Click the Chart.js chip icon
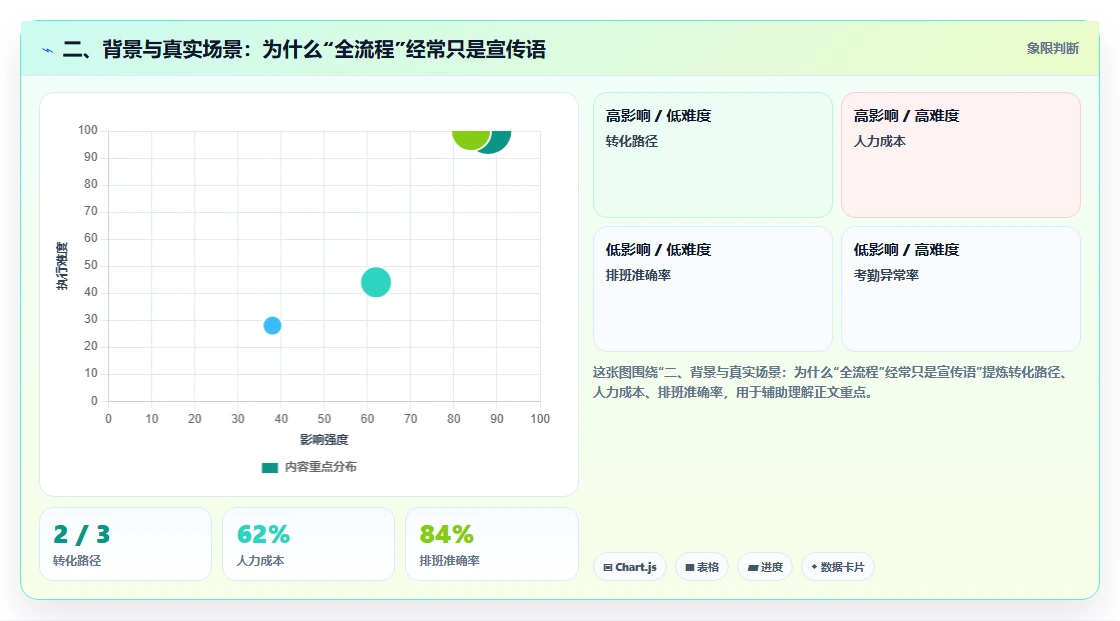Screen dimensions: 1120x621 608,567
